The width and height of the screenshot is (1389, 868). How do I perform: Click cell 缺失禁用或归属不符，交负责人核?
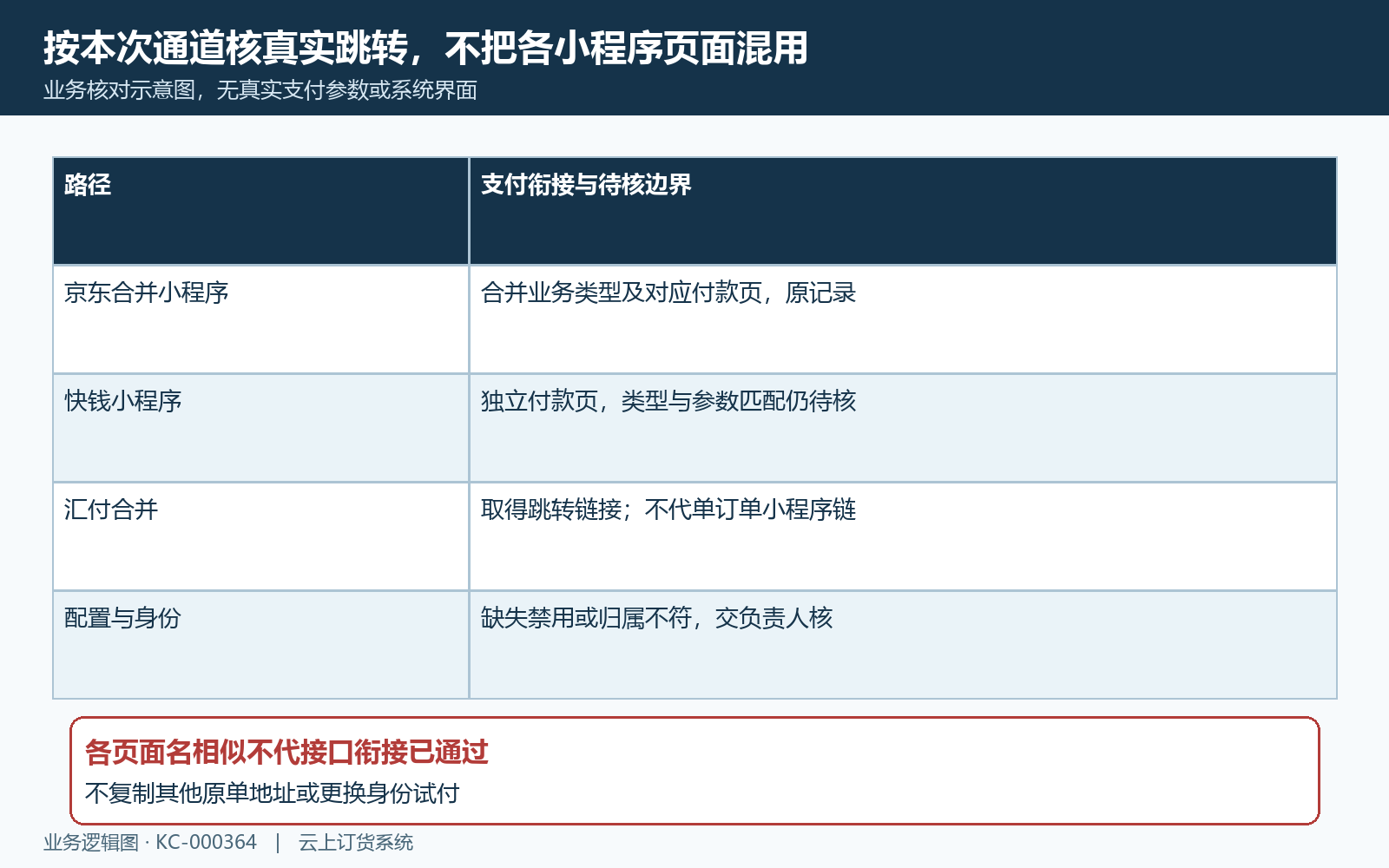(903, 645)
